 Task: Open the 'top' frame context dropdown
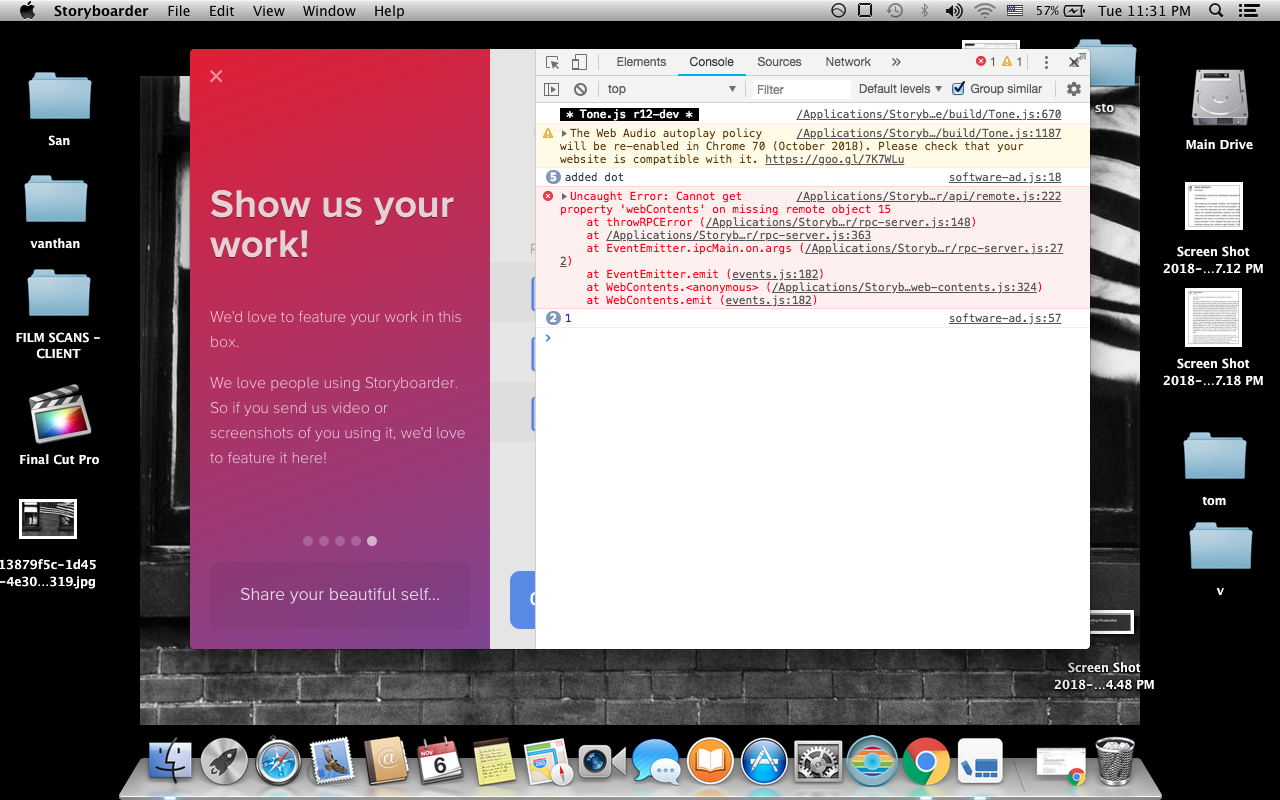[x=670, y=89]
